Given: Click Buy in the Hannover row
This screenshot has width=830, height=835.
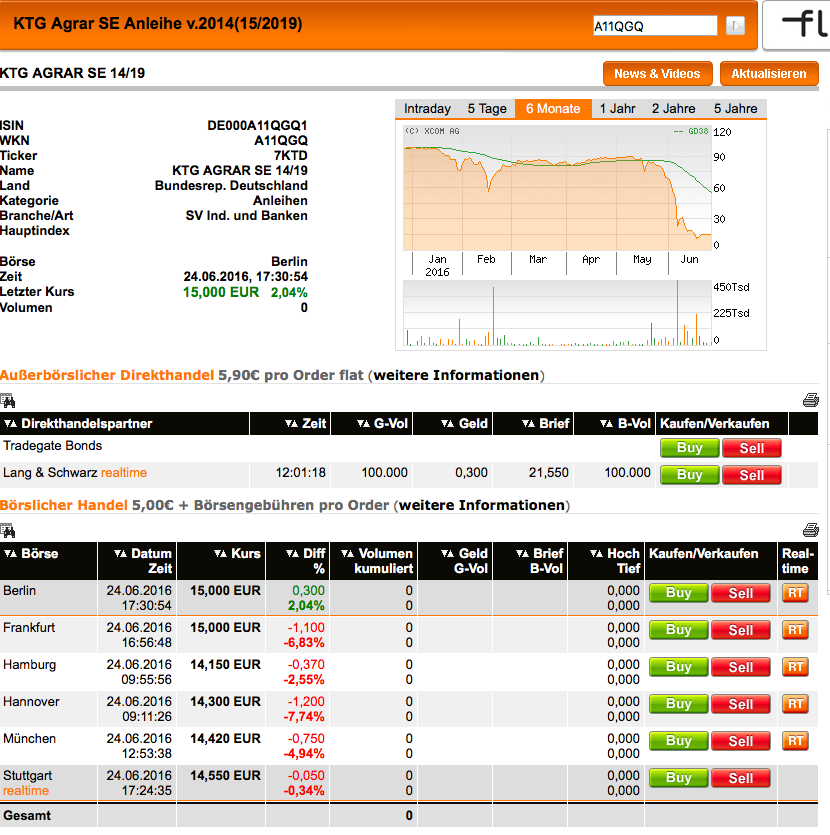Looking at the screenshot, I should pos(679,704).
